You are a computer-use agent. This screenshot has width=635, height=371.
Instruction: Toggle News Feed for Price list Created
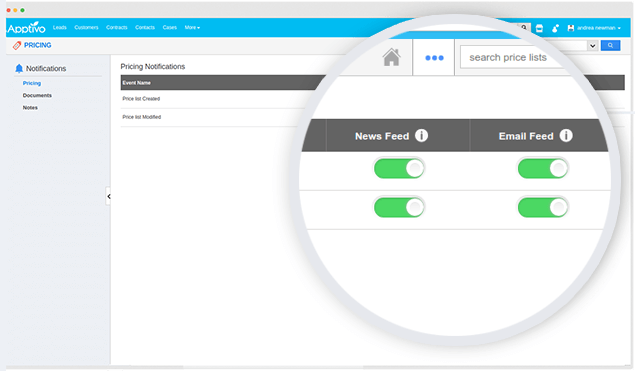click(x=399, y=168)
